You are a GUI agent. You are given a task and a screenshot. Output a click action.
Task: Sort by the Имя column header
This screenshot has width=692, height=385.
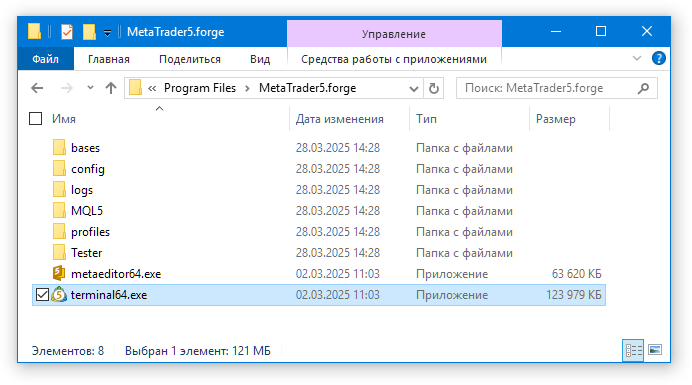coord(64,119)
